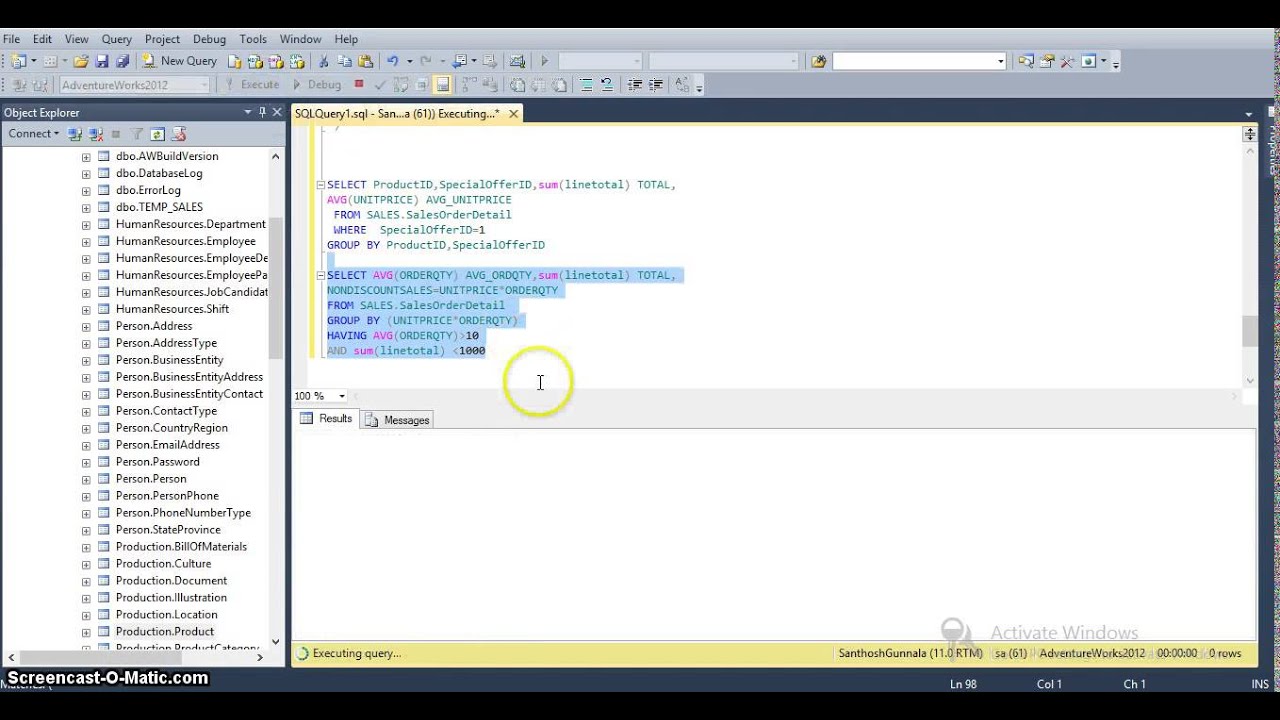Click the active documents dropdown arrow
This screenshot has height=720, width=1280.
click(x=1249, y=114)
